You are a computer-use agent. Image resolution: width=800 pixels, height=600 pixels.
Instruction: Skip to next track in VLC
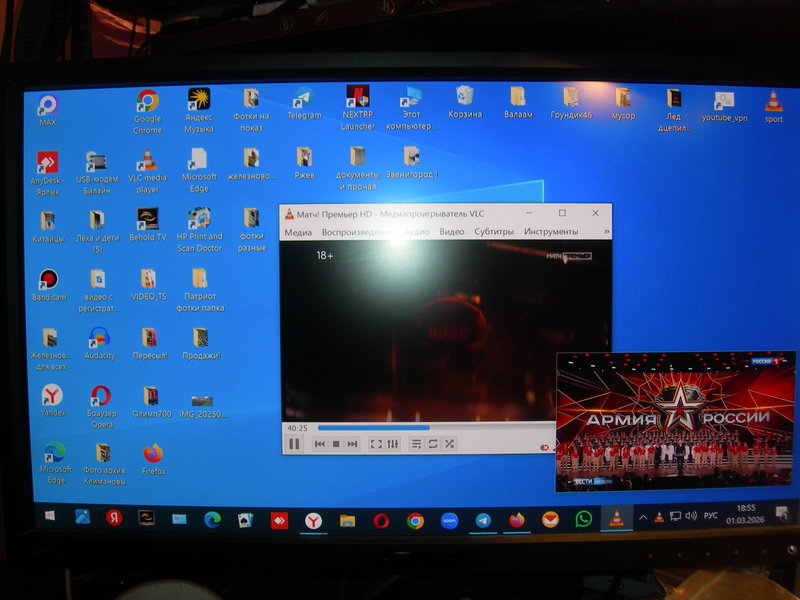(352, 444)
